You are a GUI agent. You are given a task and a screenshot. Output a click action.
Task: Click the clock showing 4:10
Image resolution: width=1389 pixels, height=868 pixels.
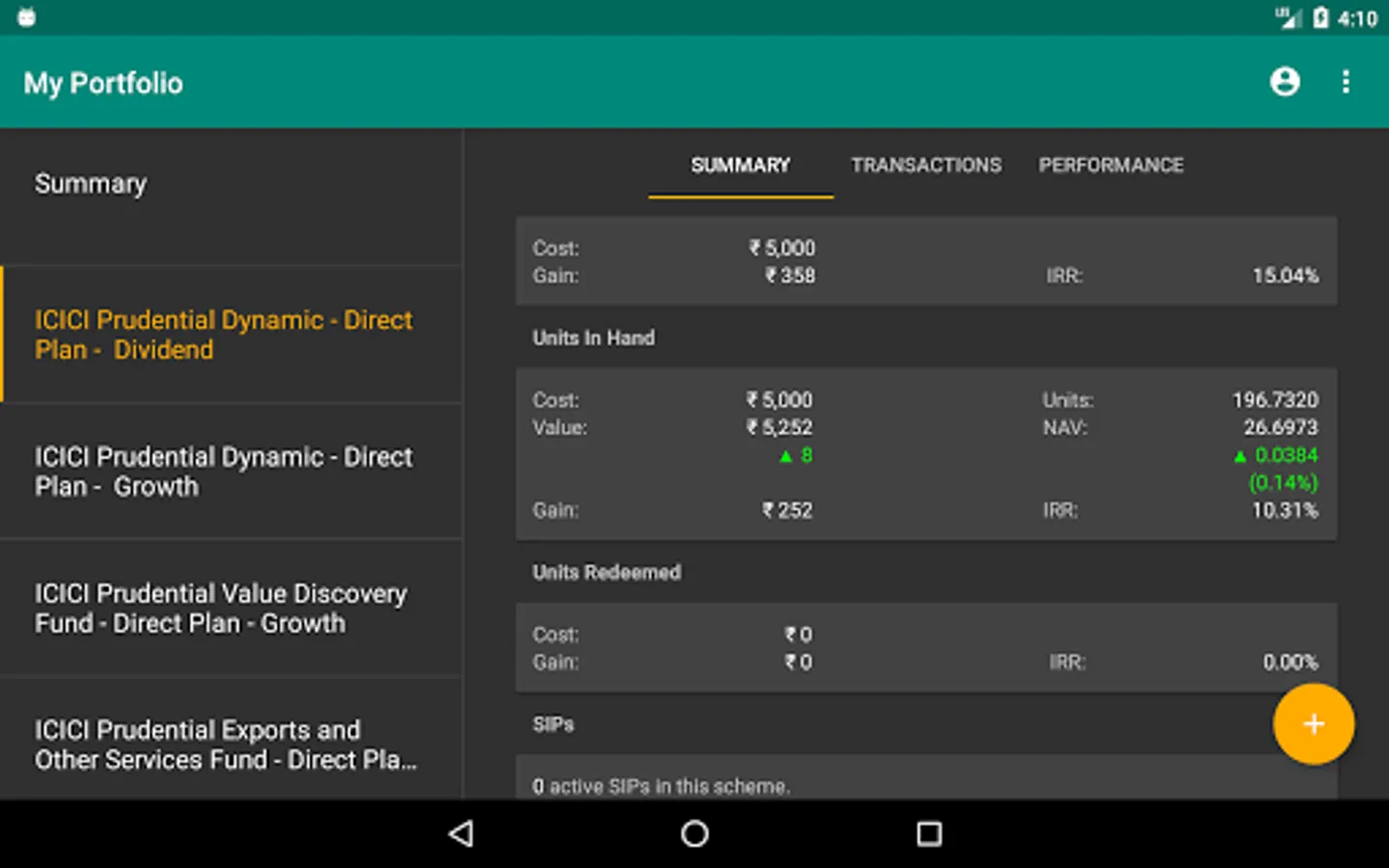pyautogui.click(x=1357, y=18)
